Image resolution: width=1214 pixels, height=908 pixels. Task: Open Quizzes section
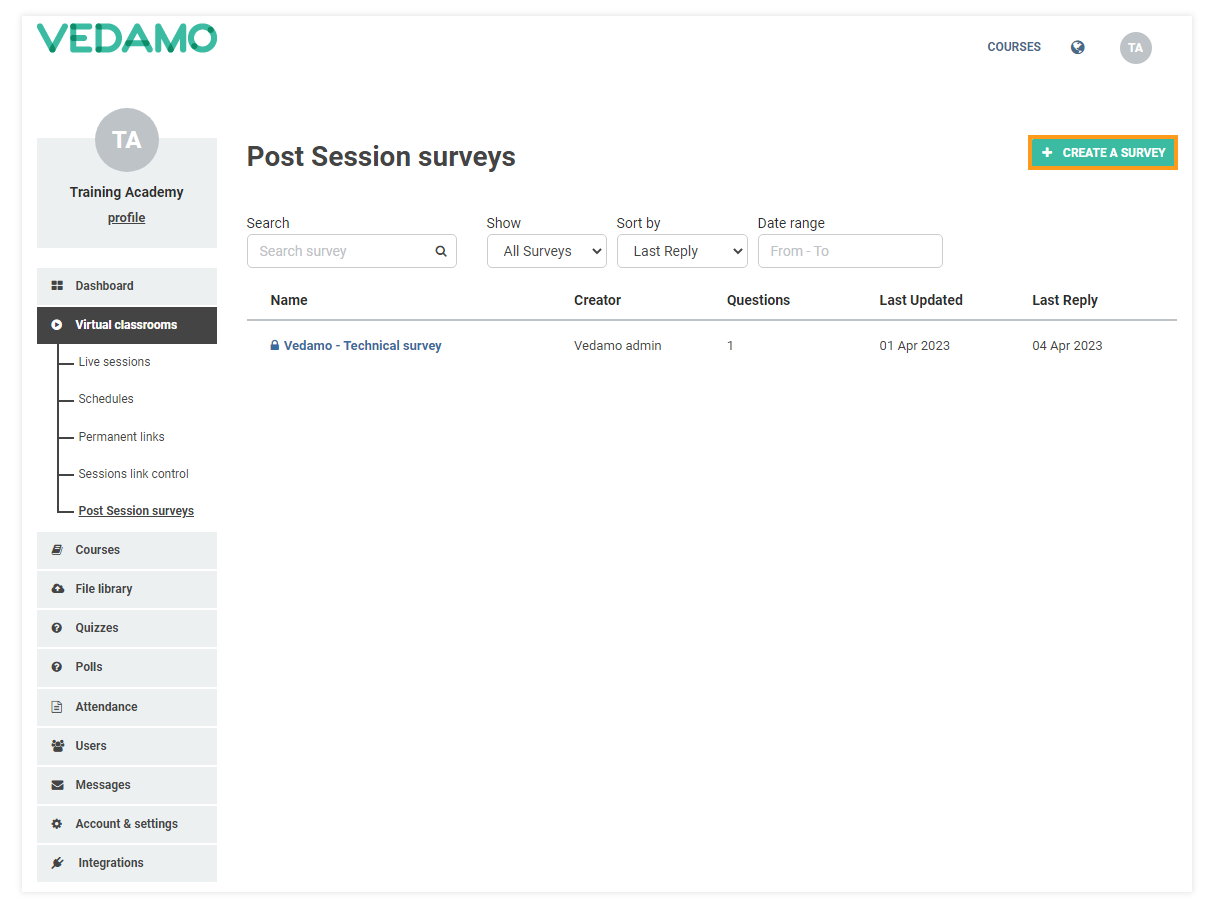[x=127, y=628]
